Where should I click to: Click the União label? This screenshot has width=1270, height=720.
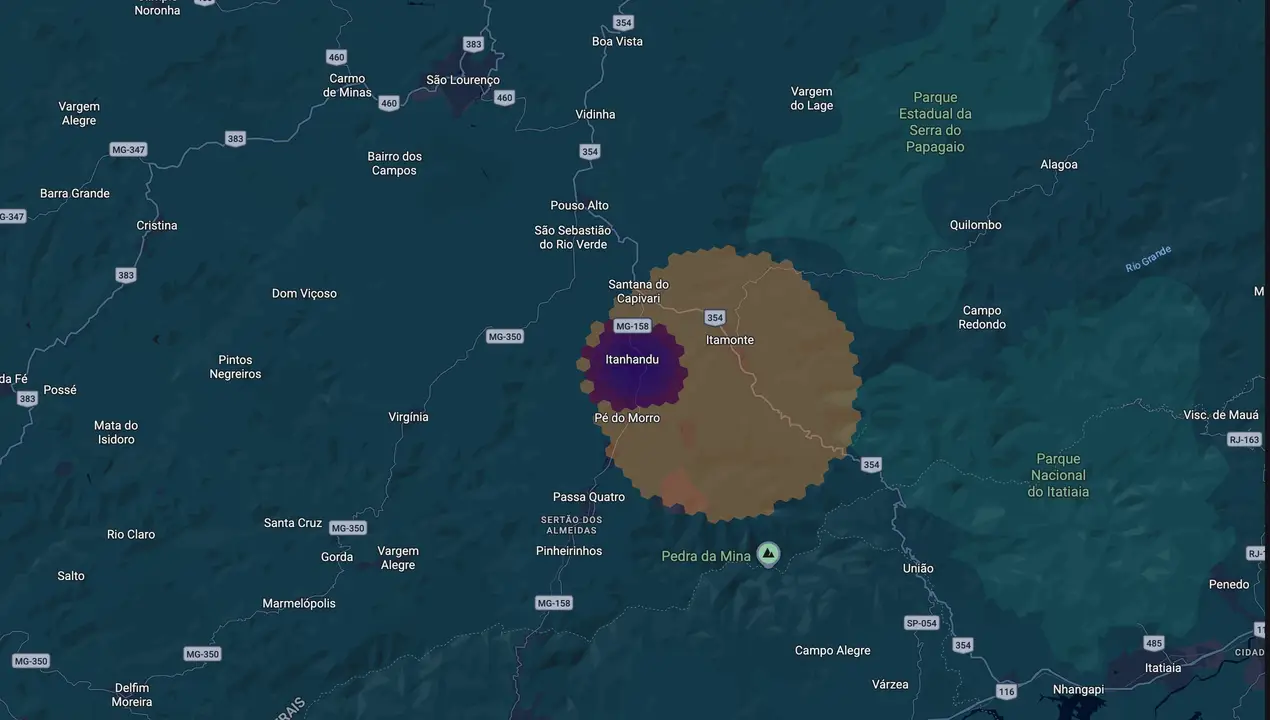tap(918, 569)
